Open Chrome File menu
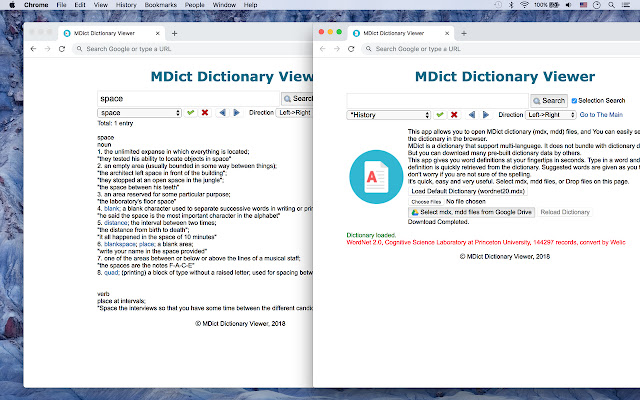Image resolution: width=640 pixels, height=400 pixels. (61, 5)
